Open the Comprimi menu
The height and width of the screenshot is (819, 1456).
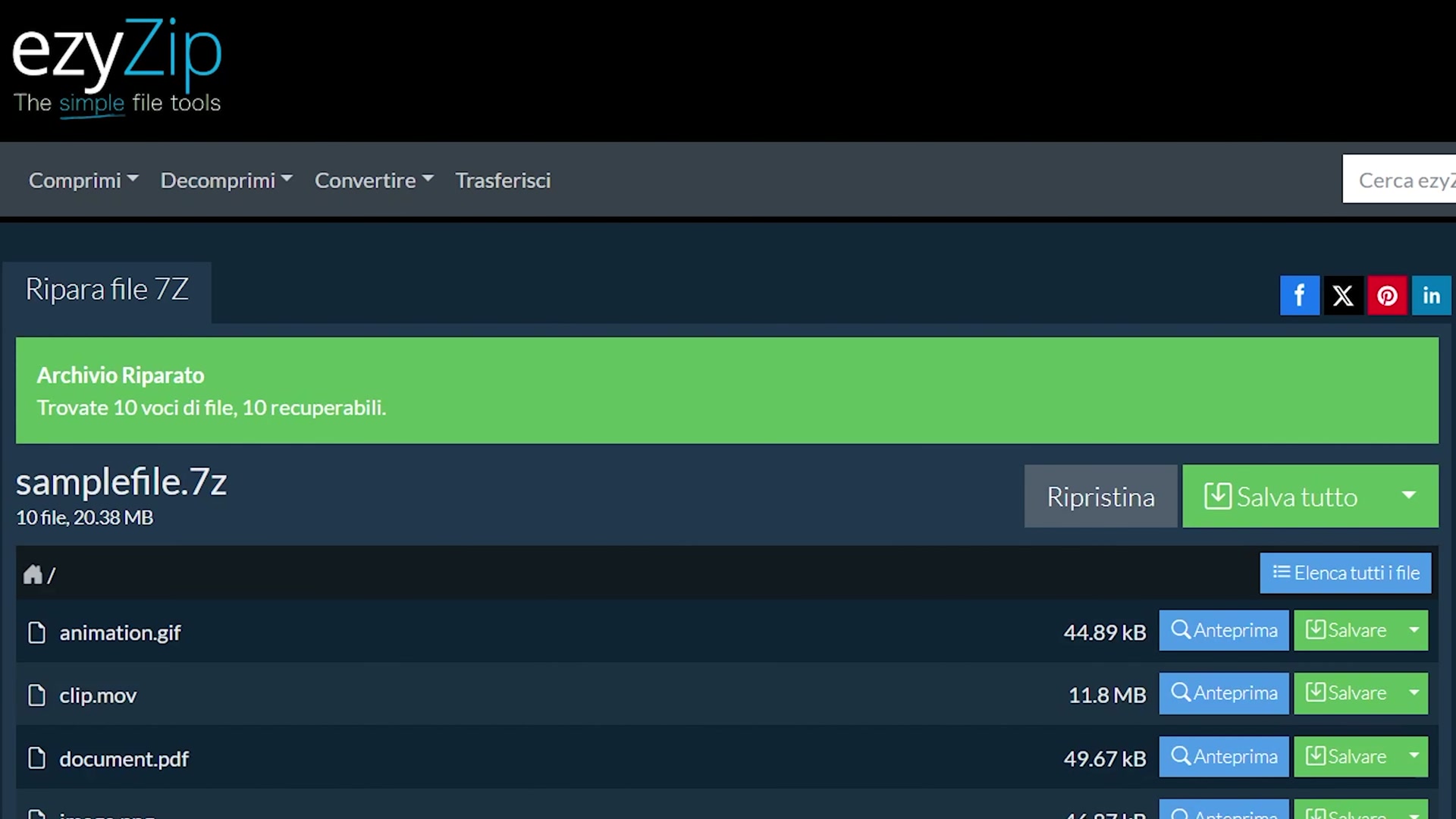coord(83,180)
